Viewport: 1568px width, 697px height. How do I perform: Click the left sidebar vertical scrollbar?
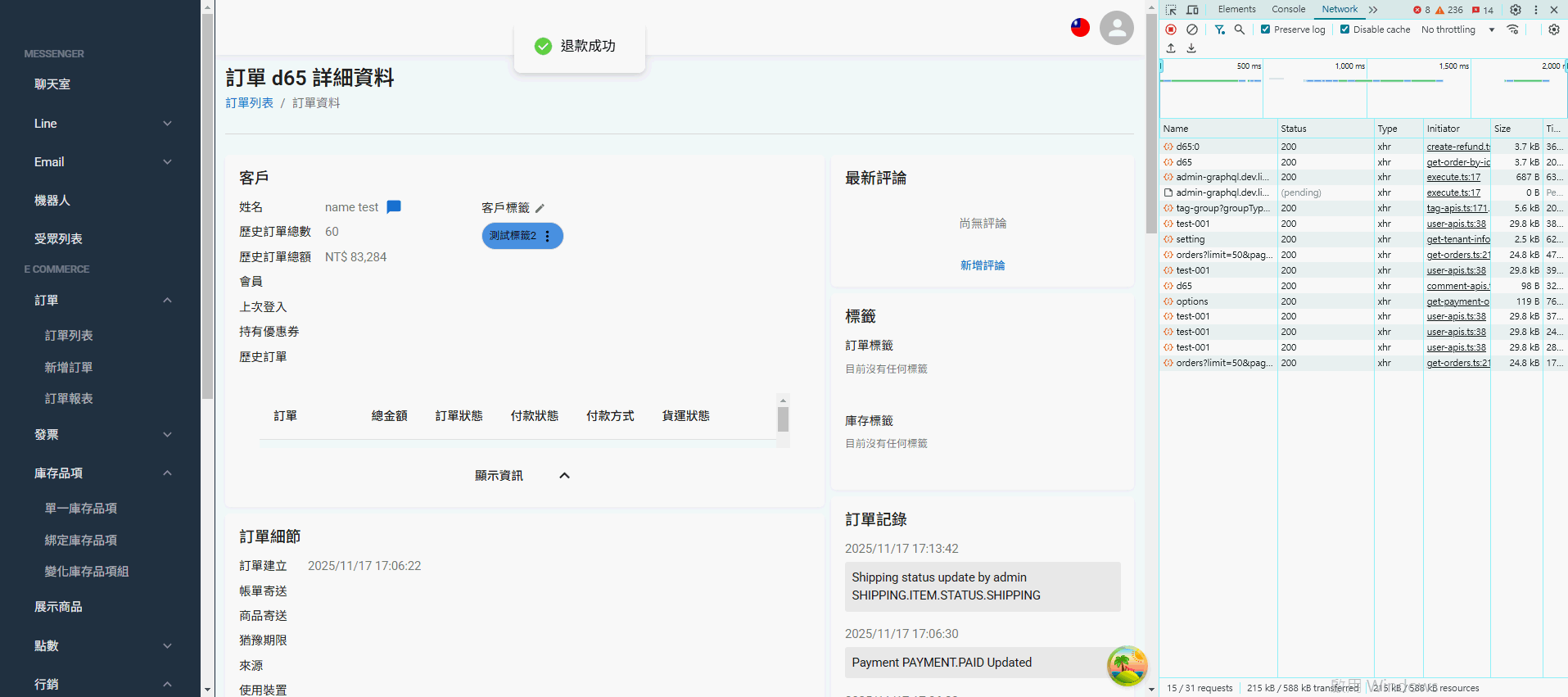pos(208,205)
